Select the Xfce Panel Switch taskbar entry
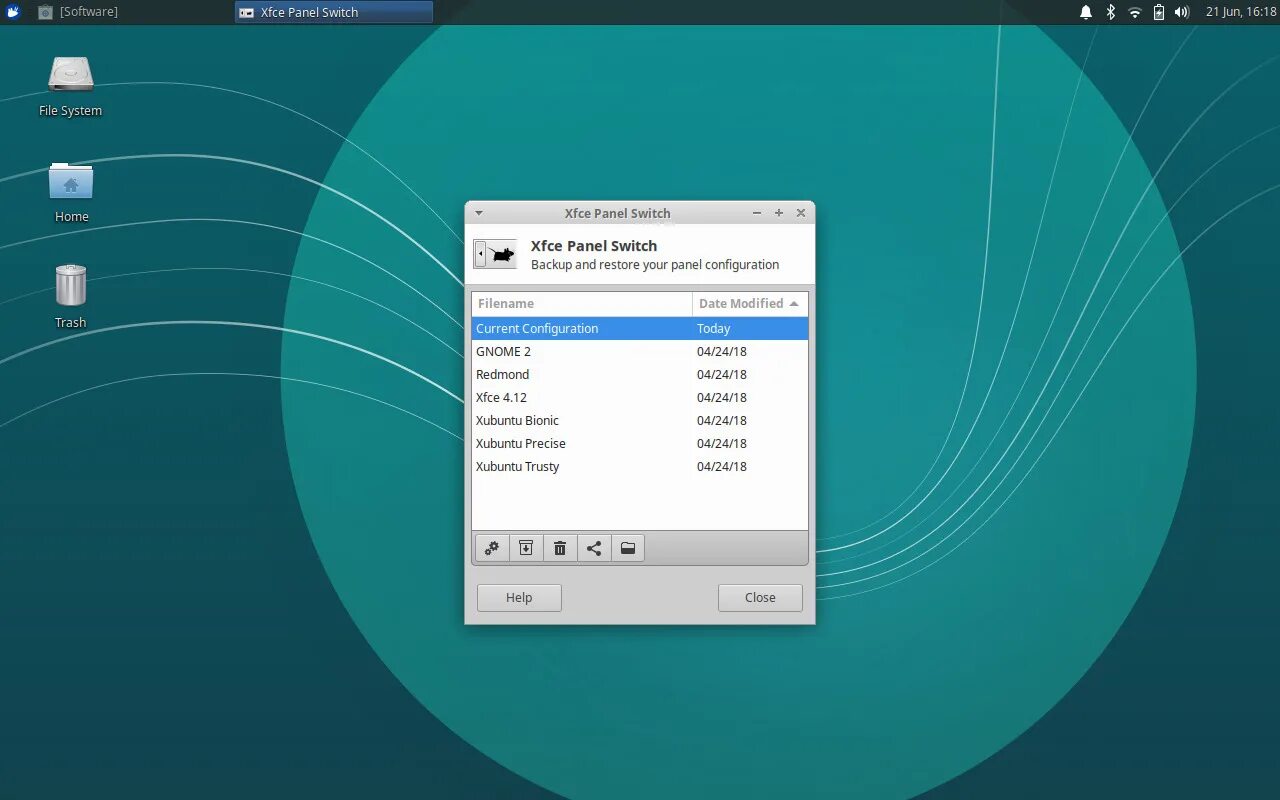Viewport: 1280px width, 800px height. pos(333,12)
